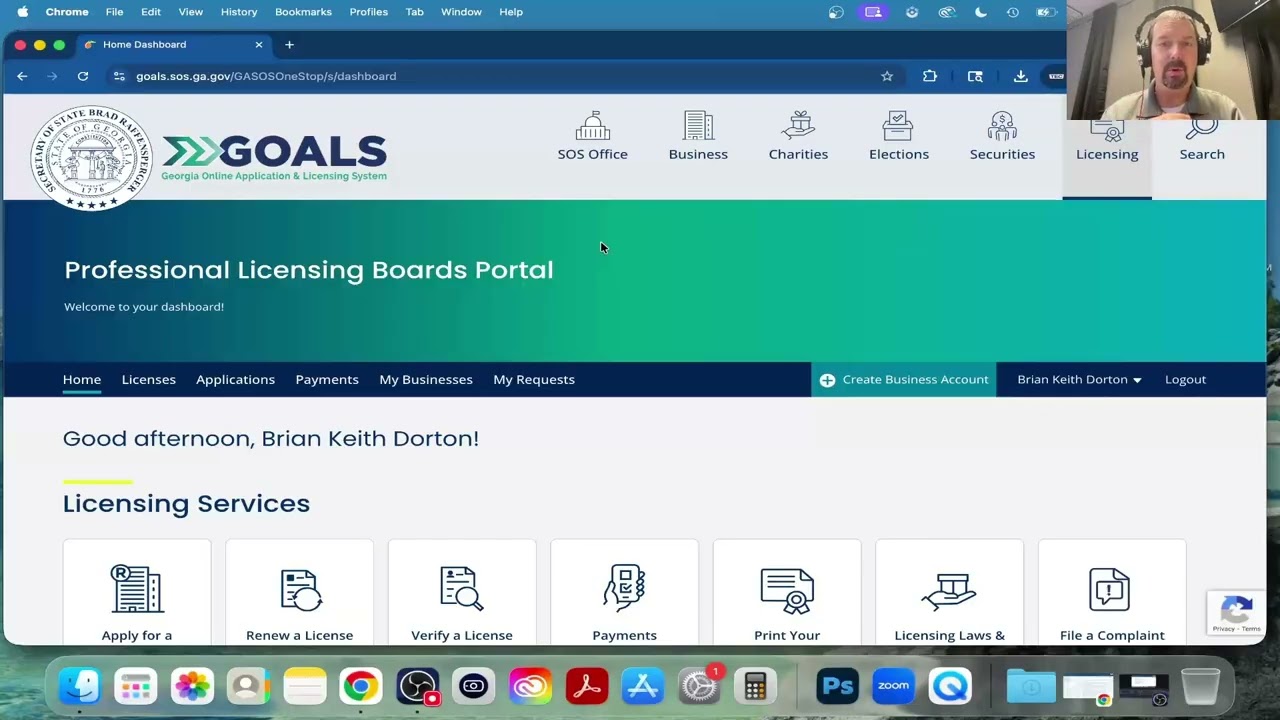The width and height of the screenshot is (1280, 720).
Task: Open the Bookmarks menu
Action: (303, 12)
